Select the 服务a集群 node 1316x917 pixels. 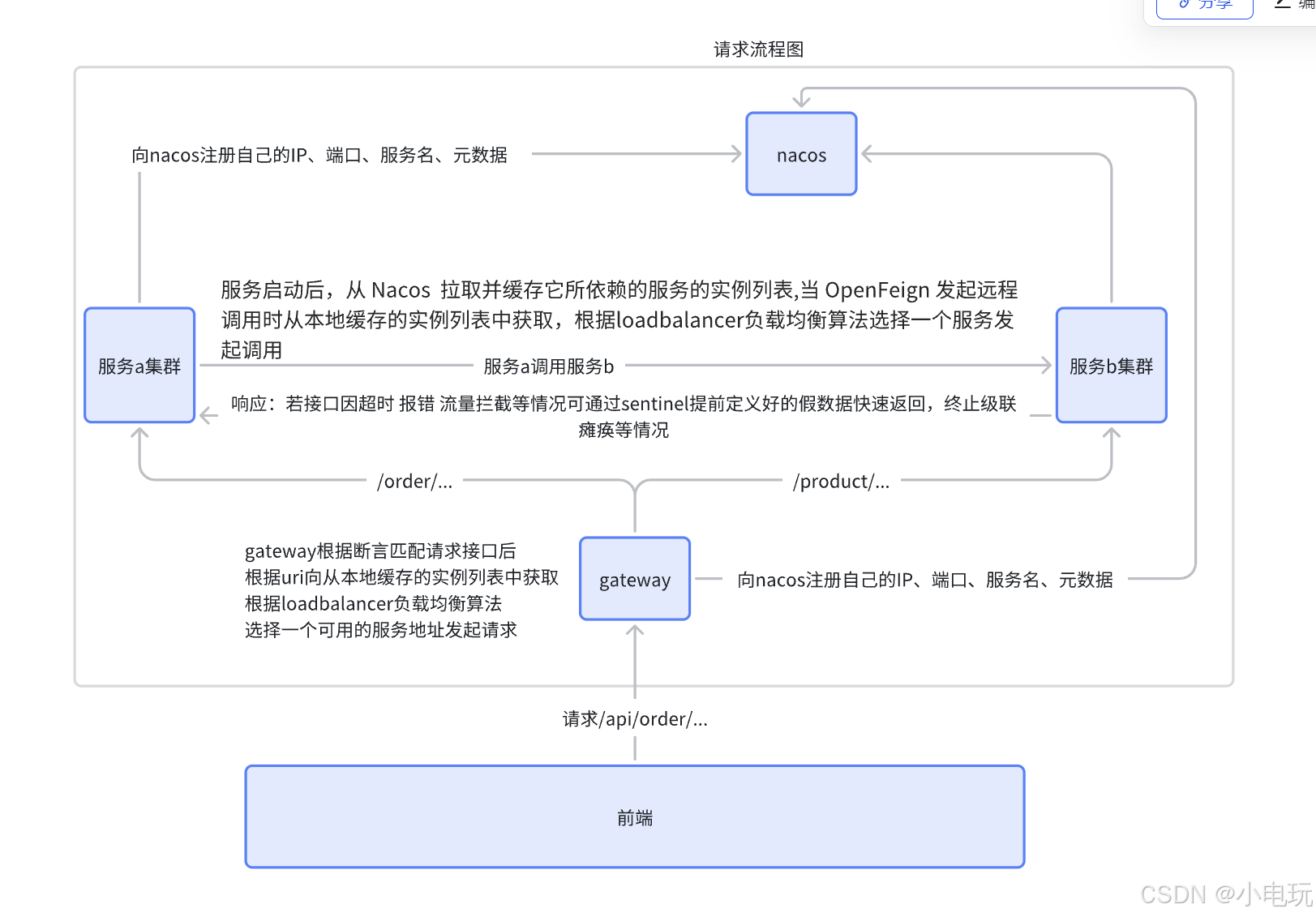click(139, 366)
